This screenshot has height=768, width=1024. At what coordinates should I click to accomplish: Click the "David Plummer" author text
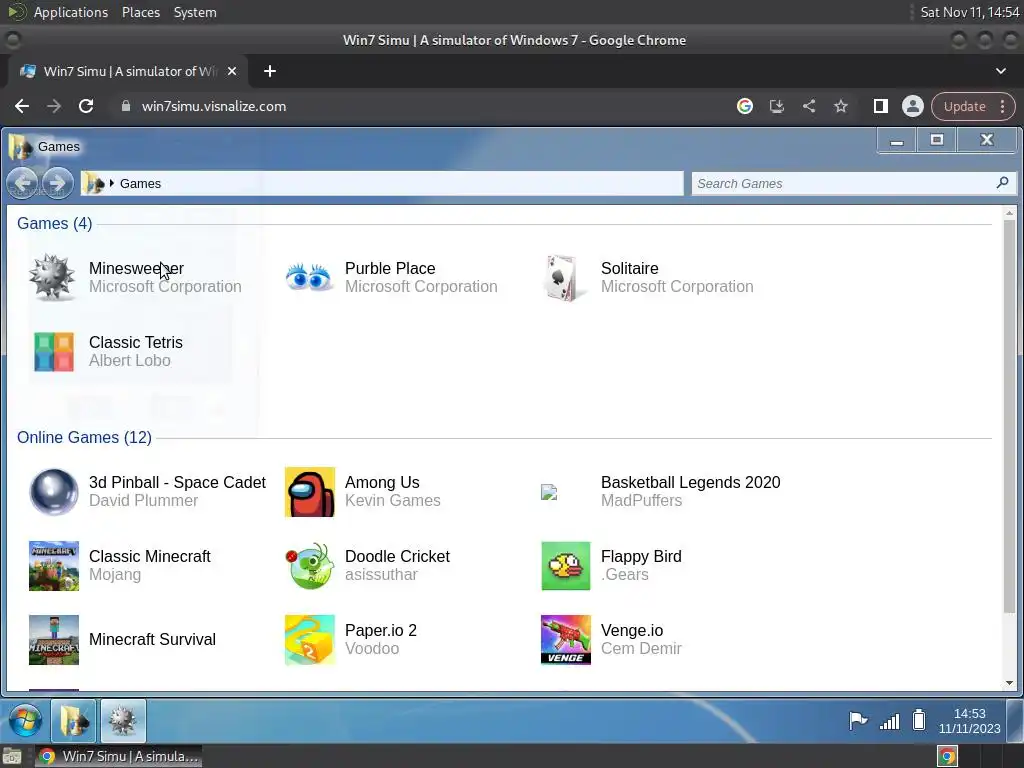click(x=143, y=500)
